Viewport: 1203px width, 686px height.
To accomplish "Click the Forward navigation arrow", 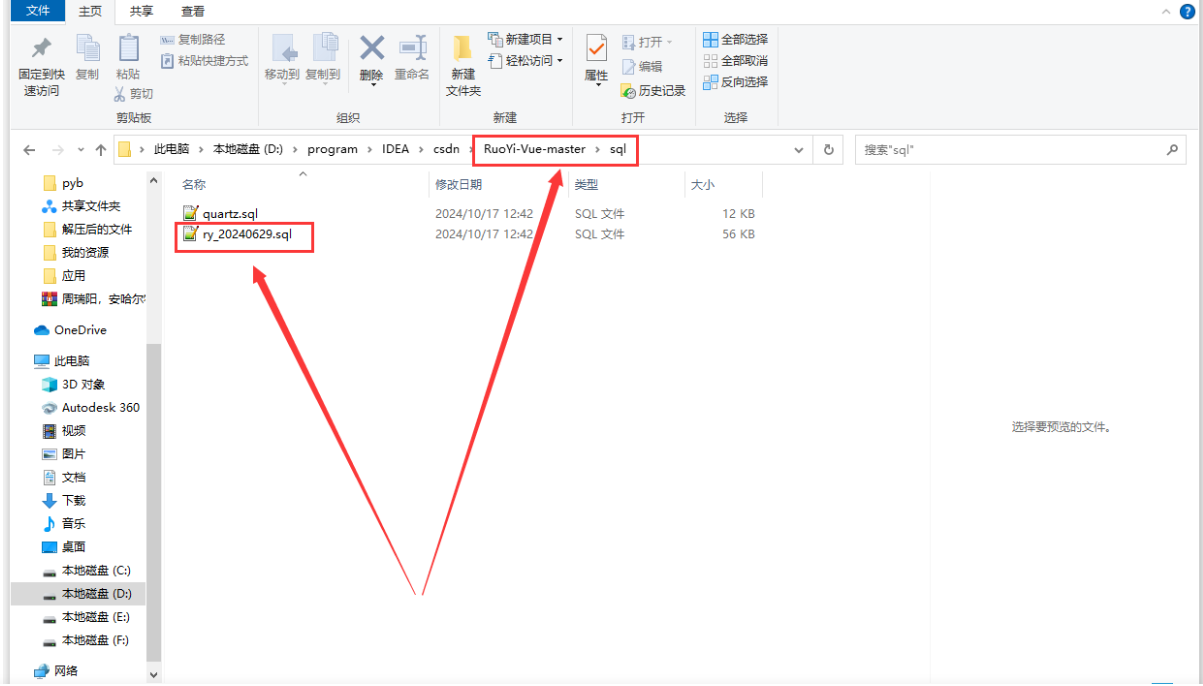I will pos(58,150).
